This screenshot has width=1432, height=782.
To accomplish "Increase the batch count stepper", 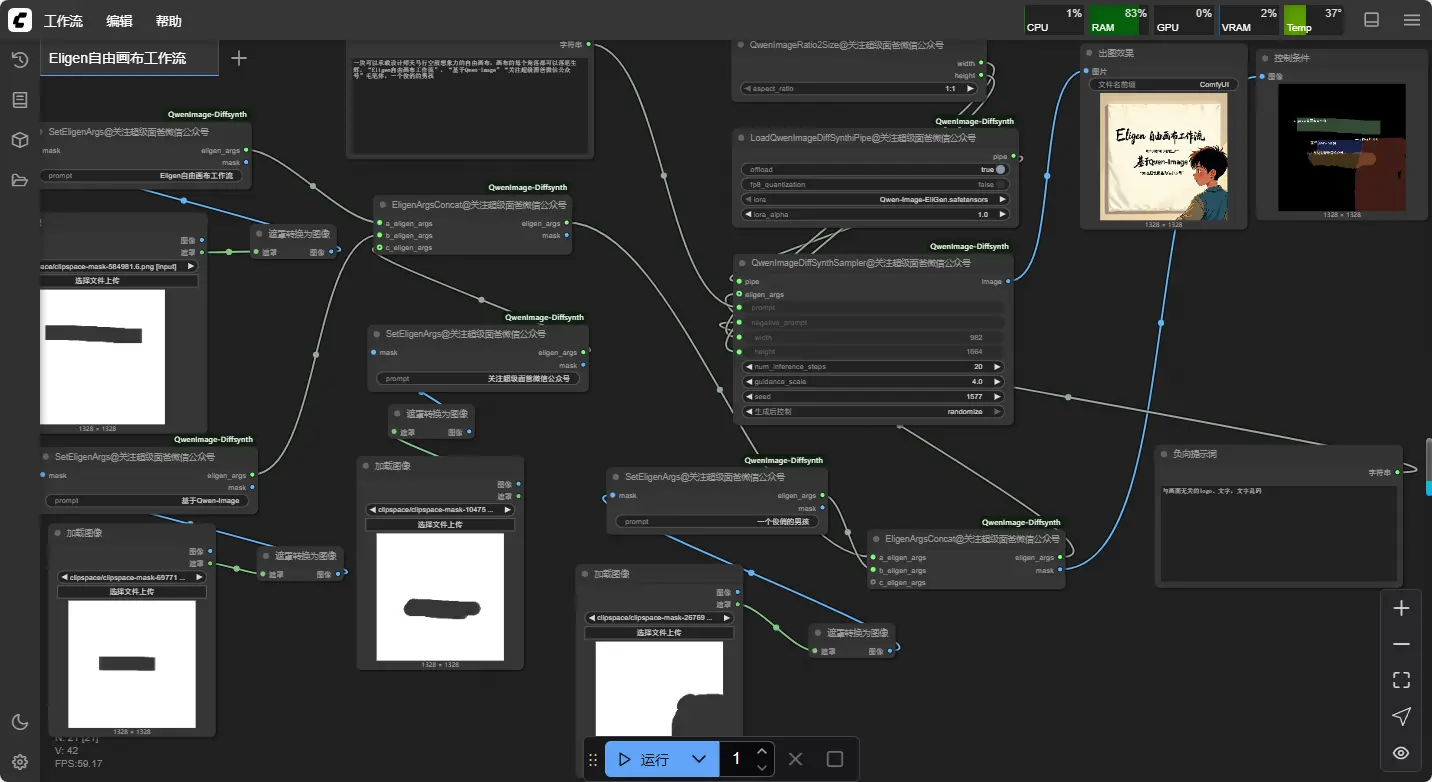I will point(762,751).
